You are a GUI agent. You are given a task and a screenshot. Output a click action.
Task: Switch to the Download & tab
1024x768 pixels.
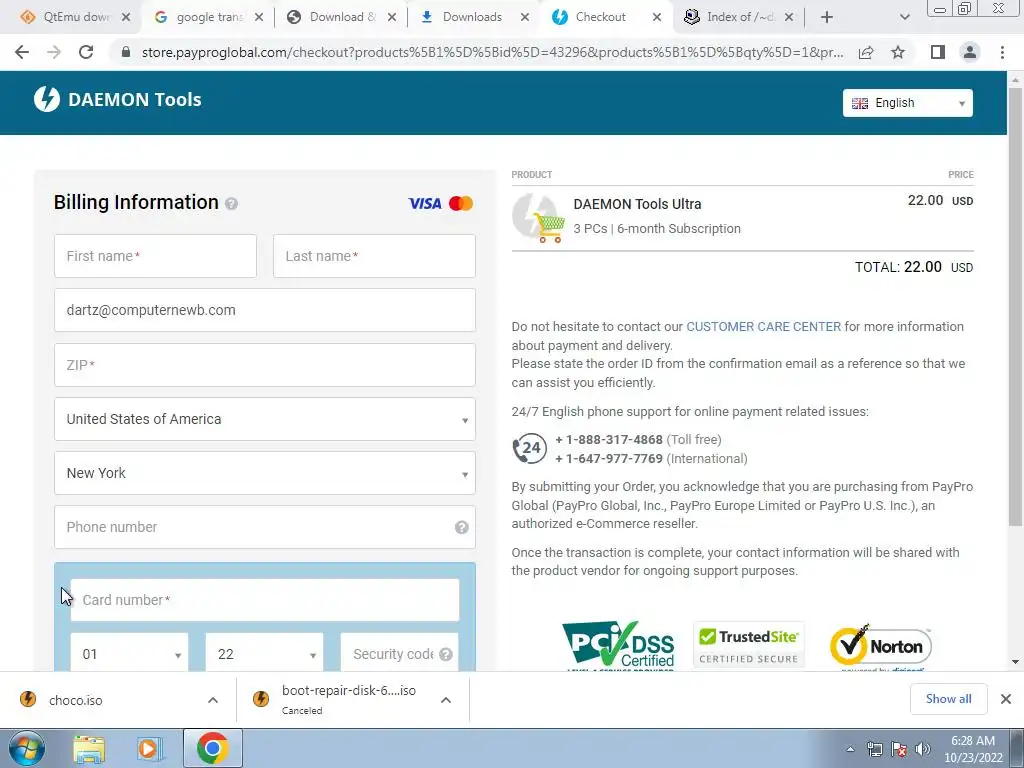point(334,17)
